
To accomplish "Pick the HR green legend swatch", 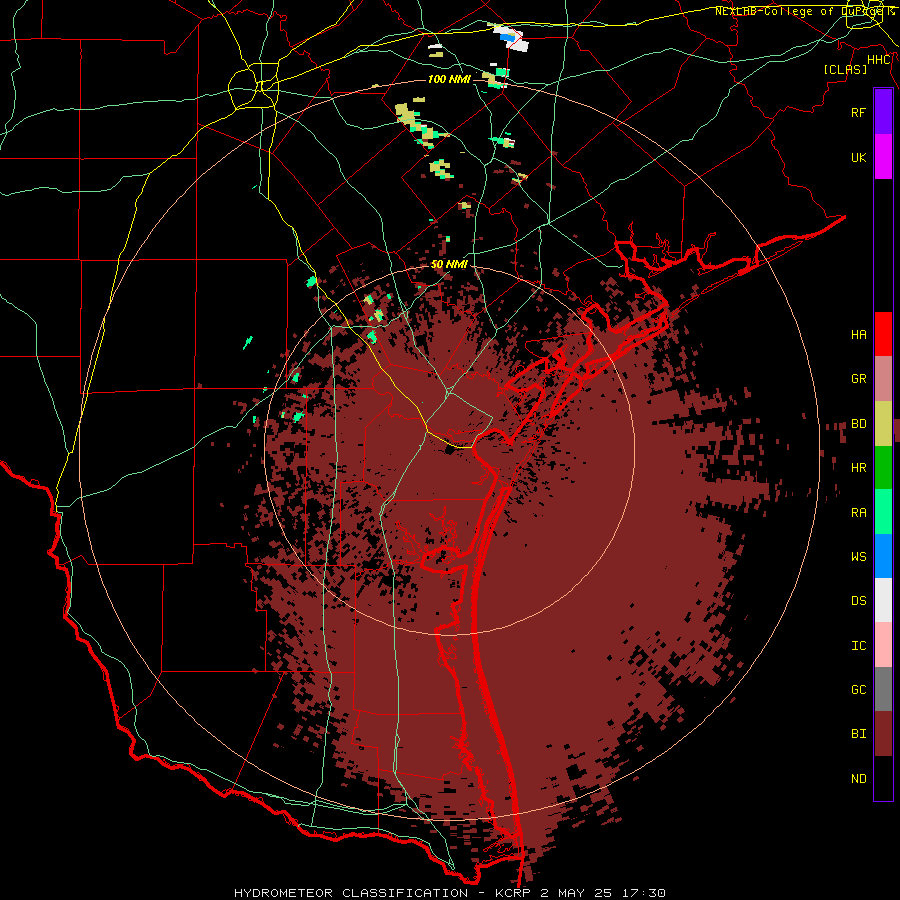I will click(x=883, y=468).
